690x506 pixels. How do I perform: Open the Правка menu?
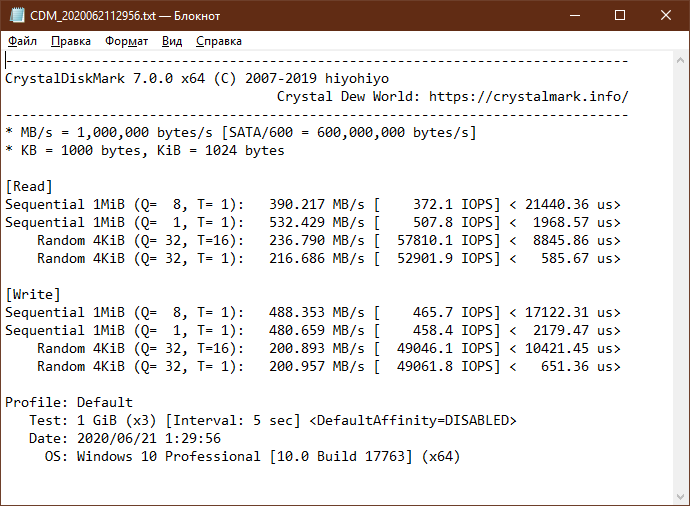(x=71, y=41)
